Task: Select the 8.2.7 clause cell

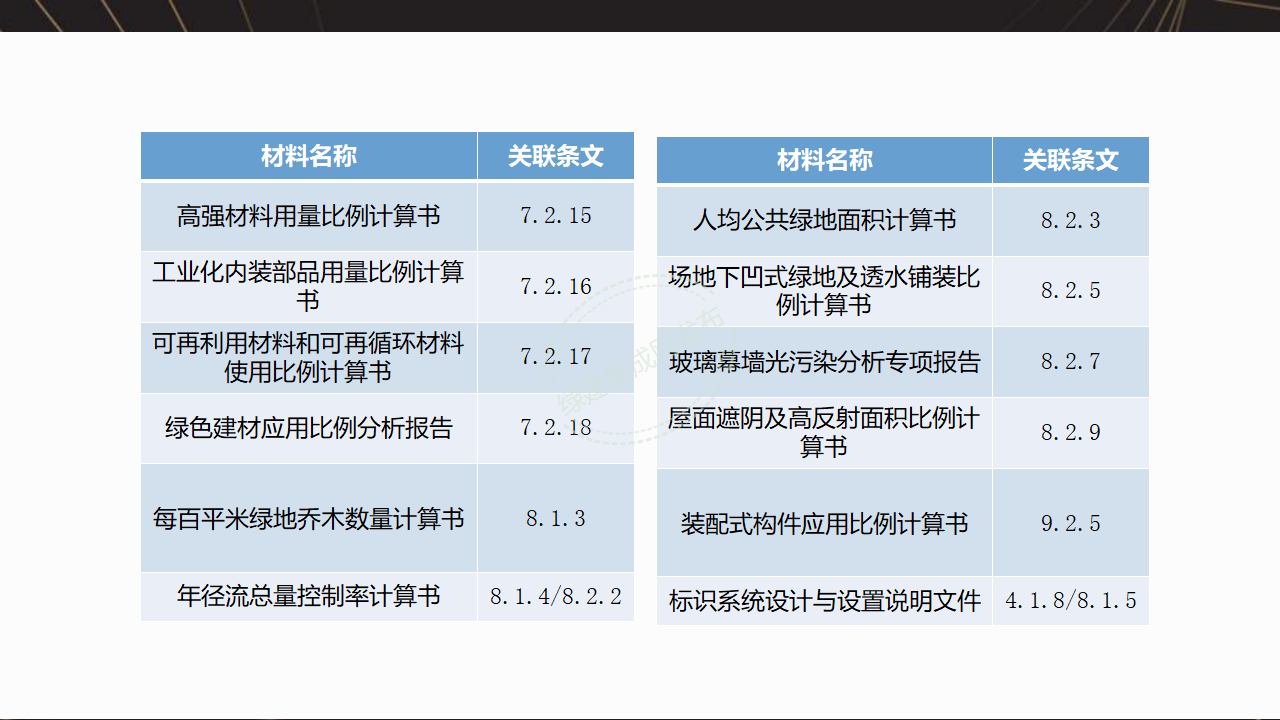Action: (1071, 362)
